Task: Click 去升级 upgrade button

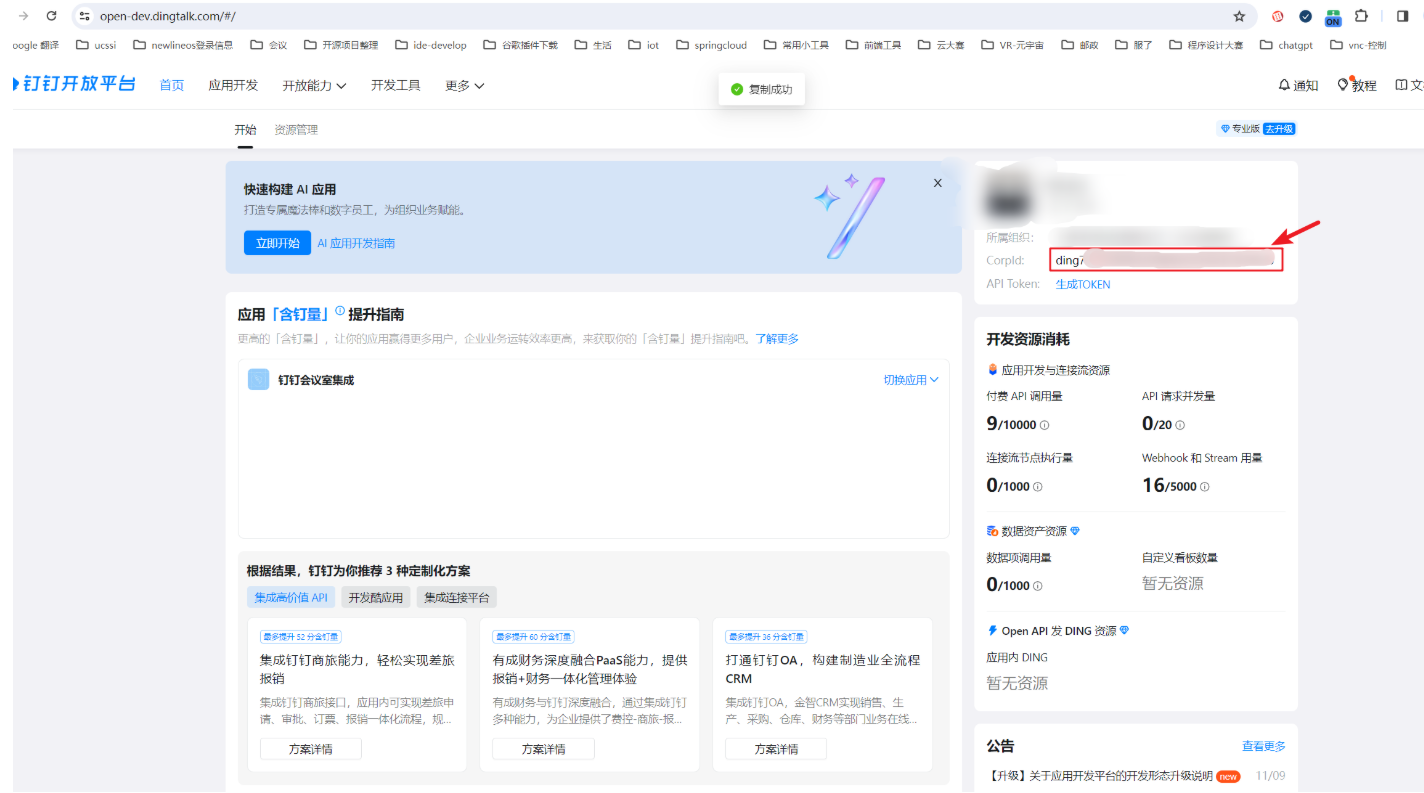Action: 1279,129
